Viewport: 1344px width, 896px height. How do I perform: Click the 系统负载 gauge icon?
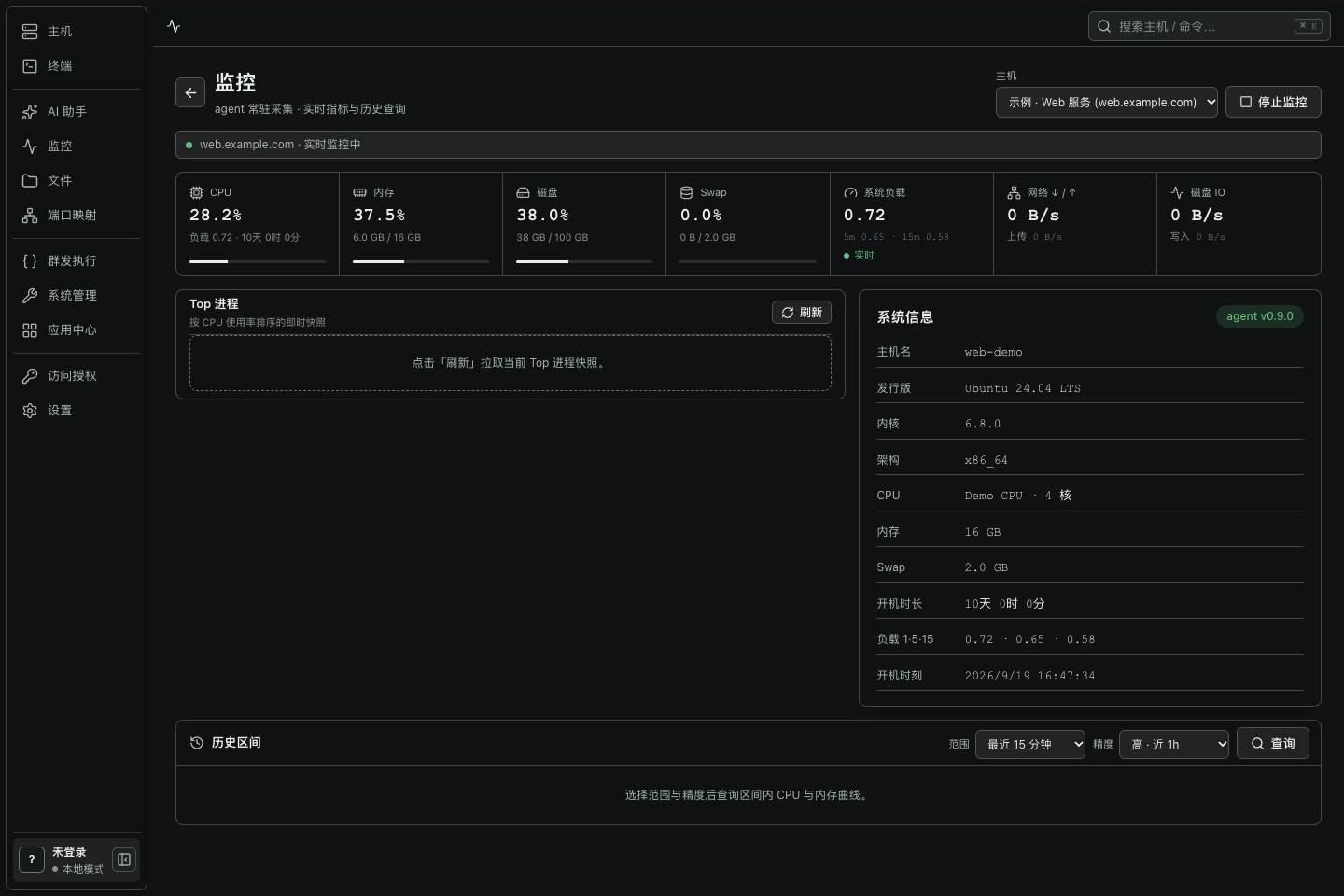click(x=850, y=192)
